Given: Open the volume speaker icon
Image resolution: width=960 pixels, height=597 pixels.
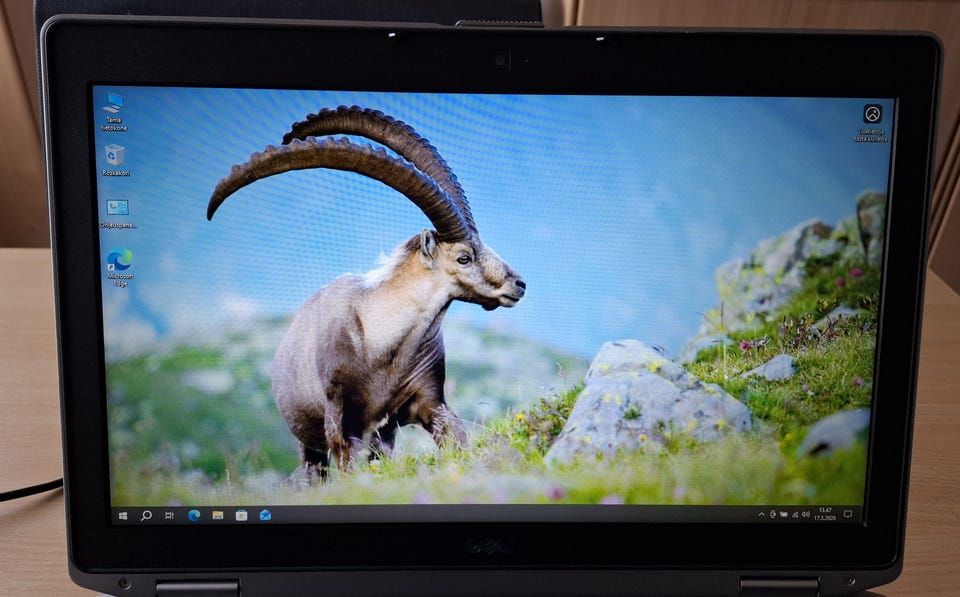Looking at the screenshot, I should point(805,514).
